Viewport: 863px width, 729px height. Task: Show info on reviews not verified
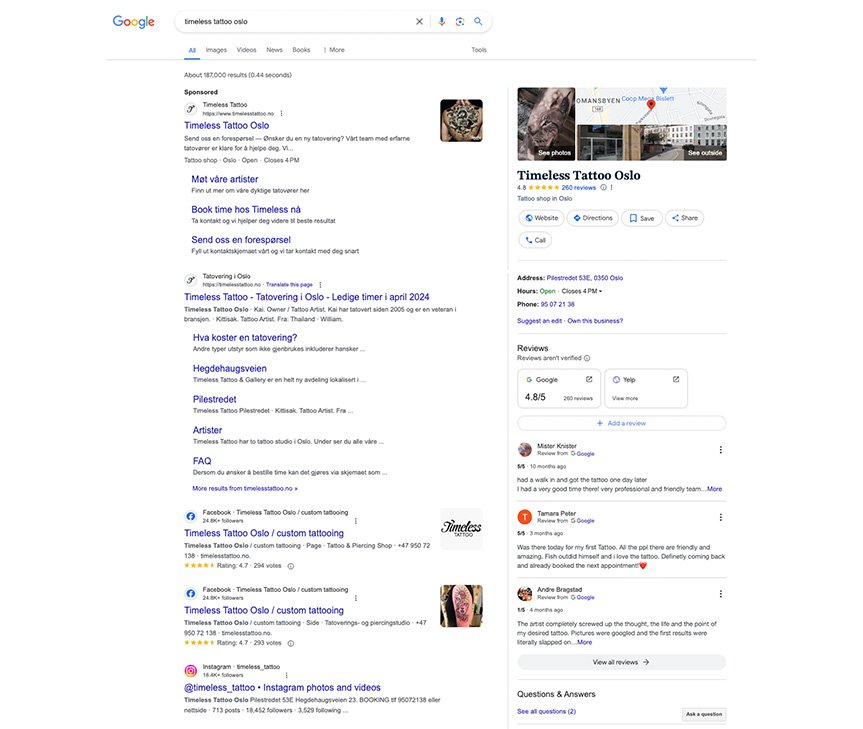coord(587,358)
